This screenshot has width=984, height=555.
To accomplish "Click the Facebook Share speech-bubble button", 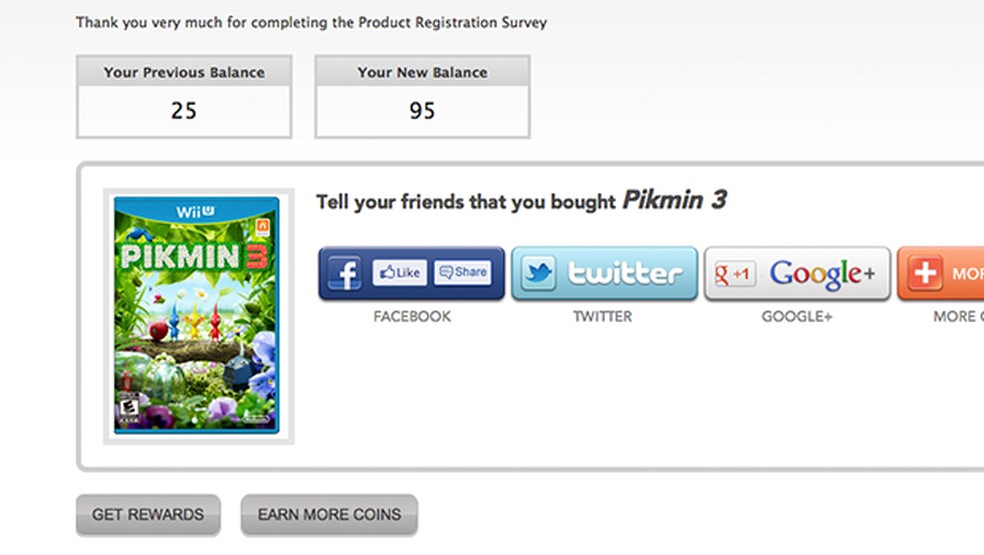I will (463, 272).
